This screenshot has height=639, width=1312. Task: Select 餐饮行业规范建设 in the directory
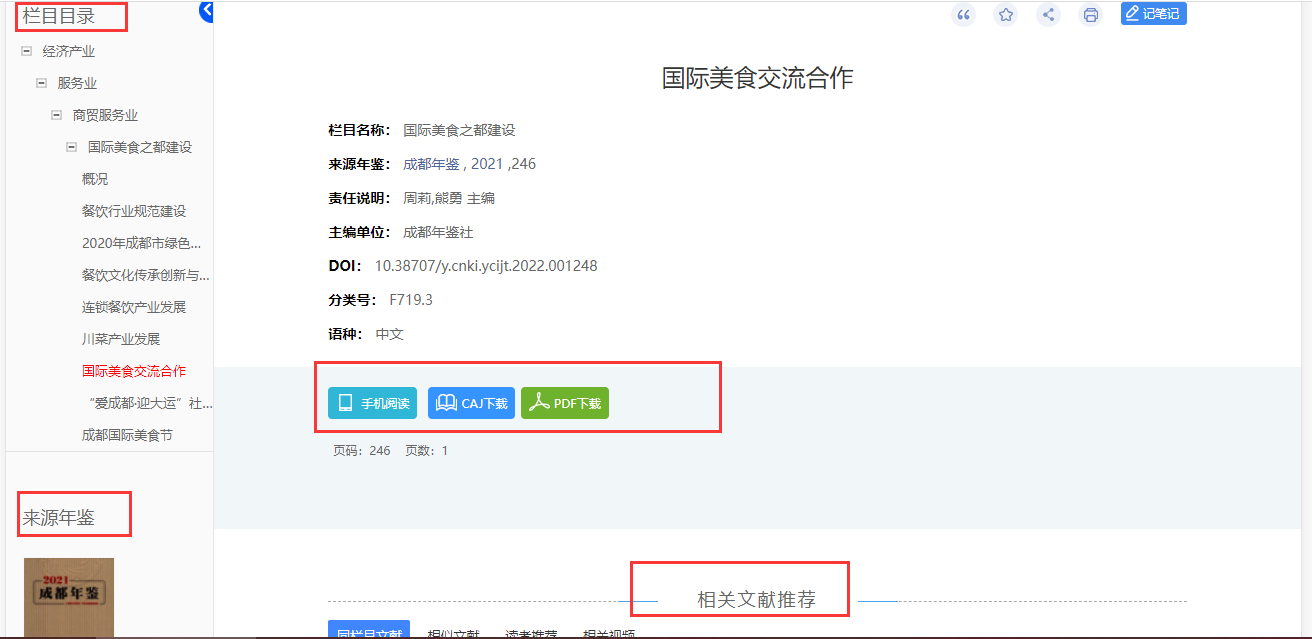(x=134, y=211)
